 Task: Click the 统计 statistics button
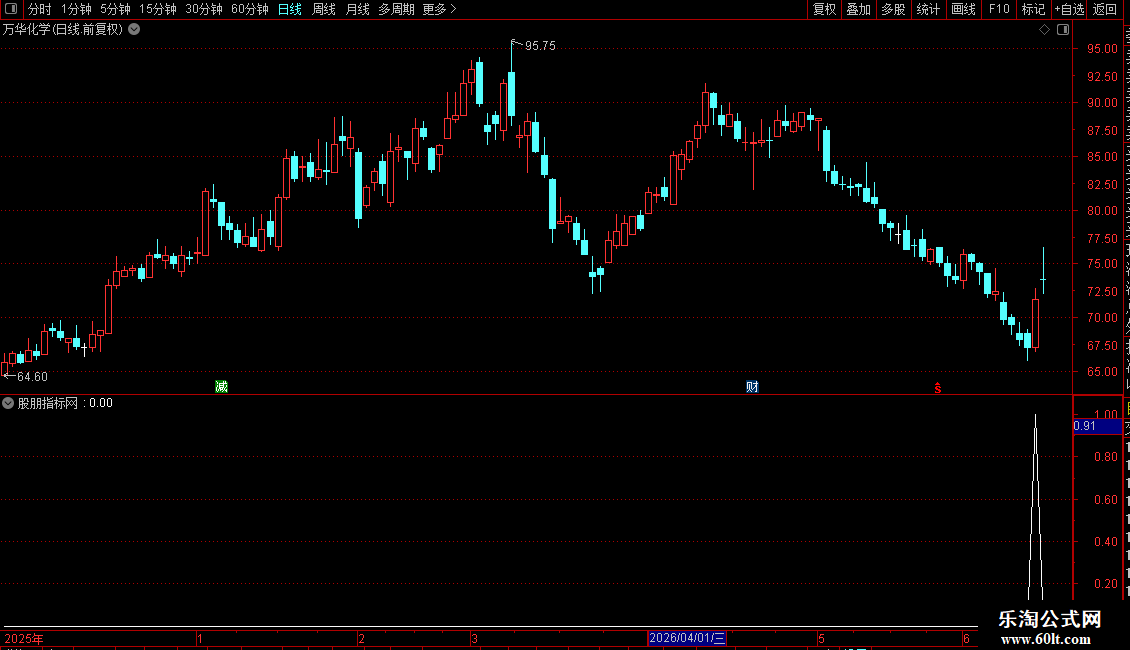pos(927,9)
